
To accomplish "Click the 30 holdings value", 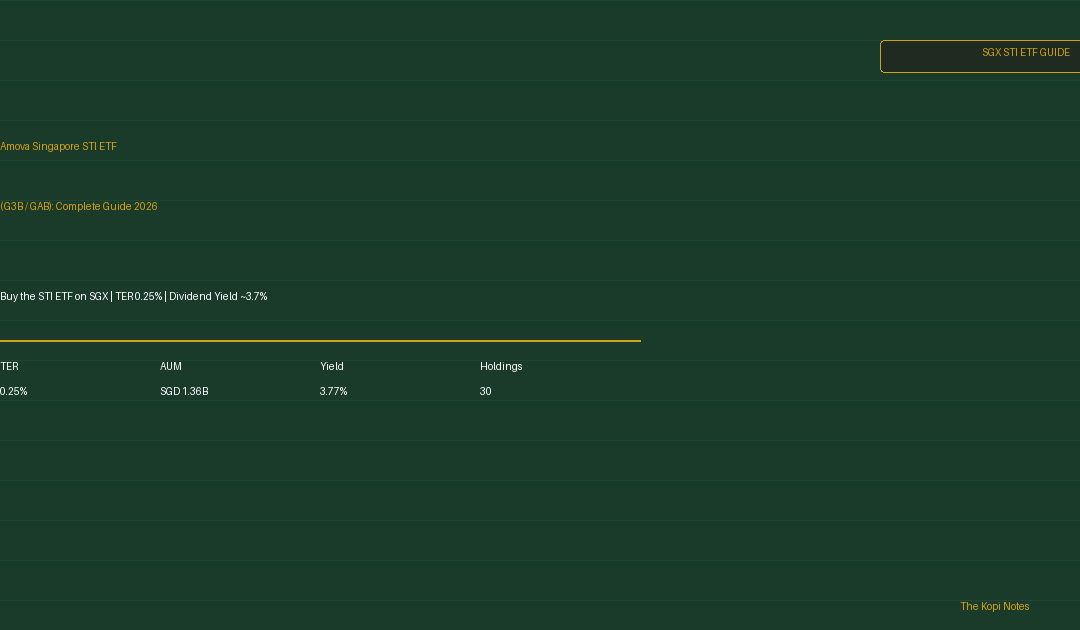I will point(486,391).
